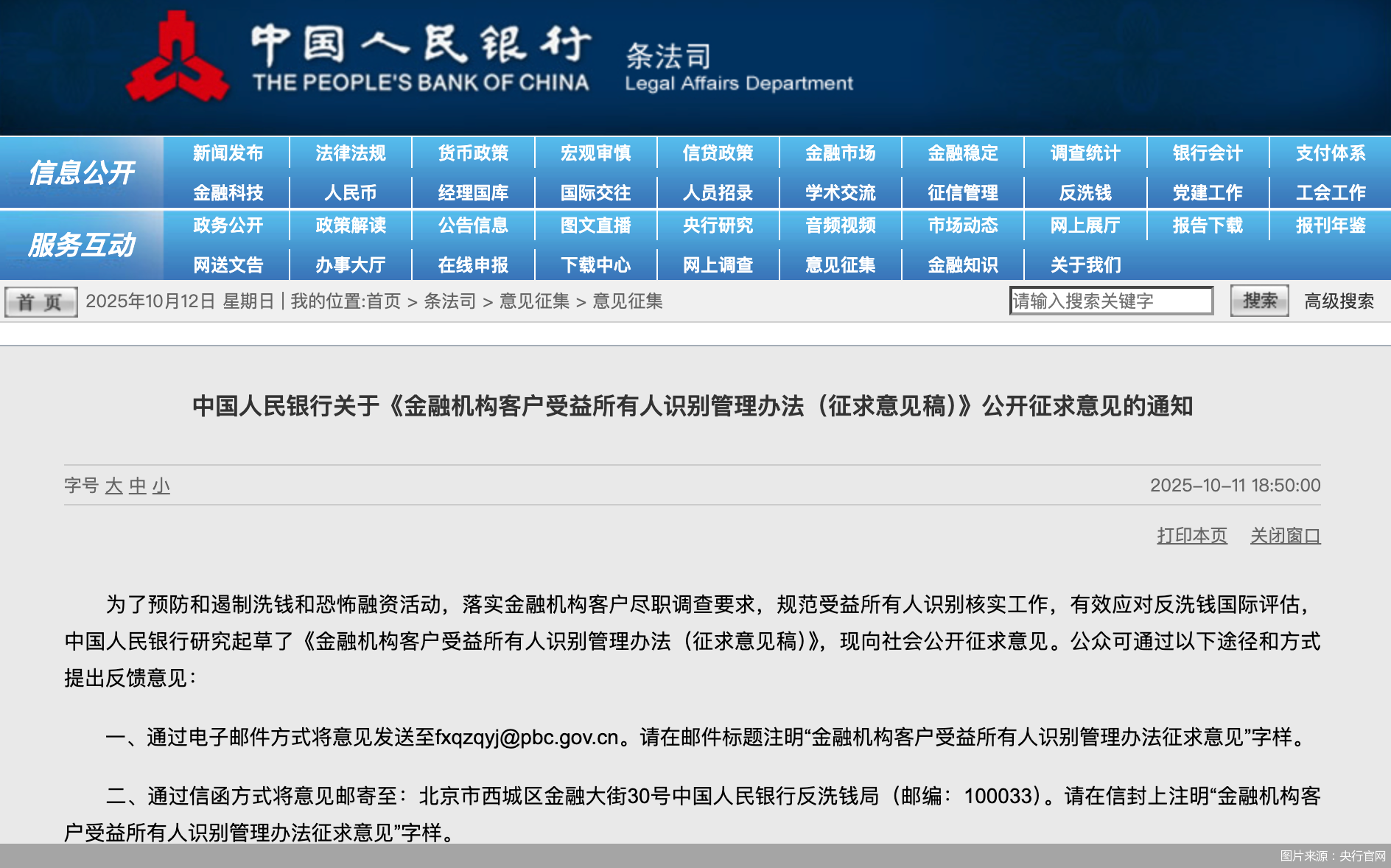Select font size 小 (small)
1391x868 pixels.
(162, 486)
